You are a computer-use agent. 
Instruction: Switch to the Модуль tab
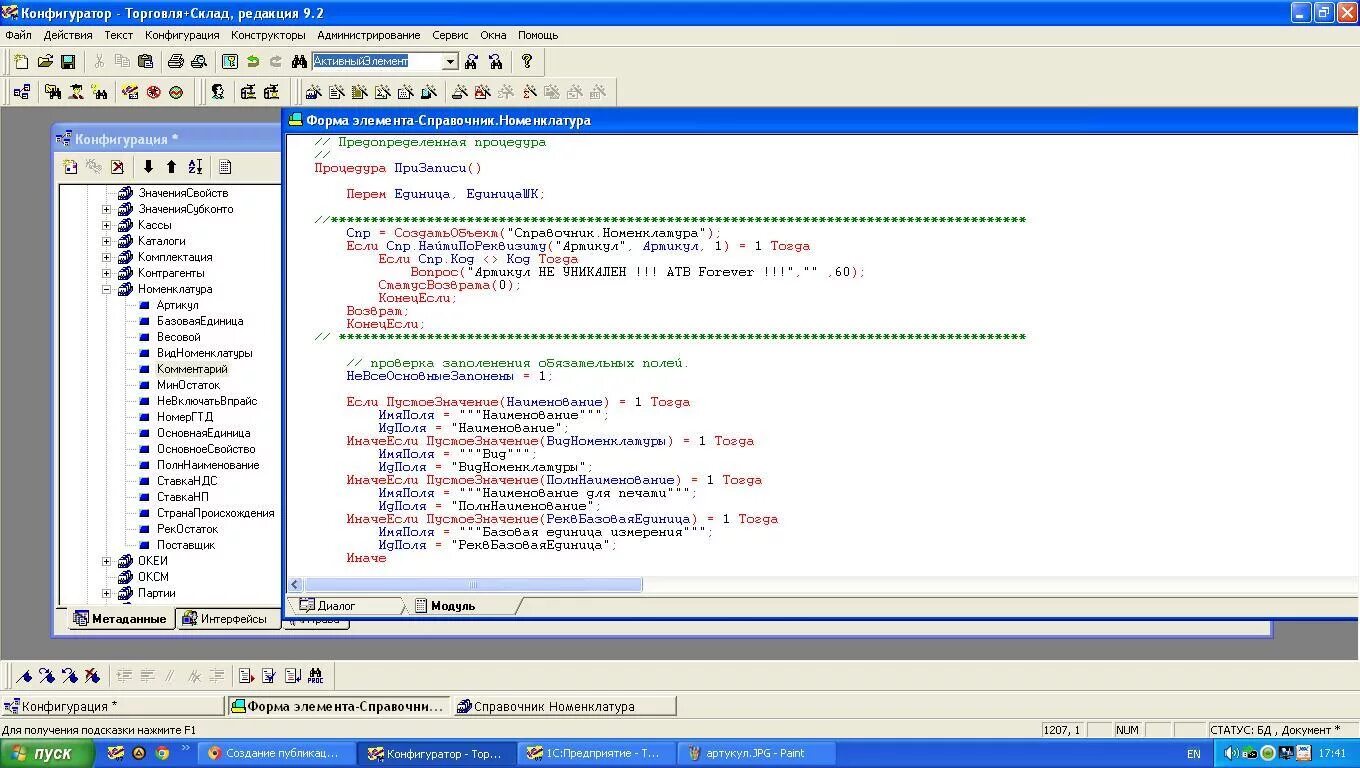tap(462, 606)
